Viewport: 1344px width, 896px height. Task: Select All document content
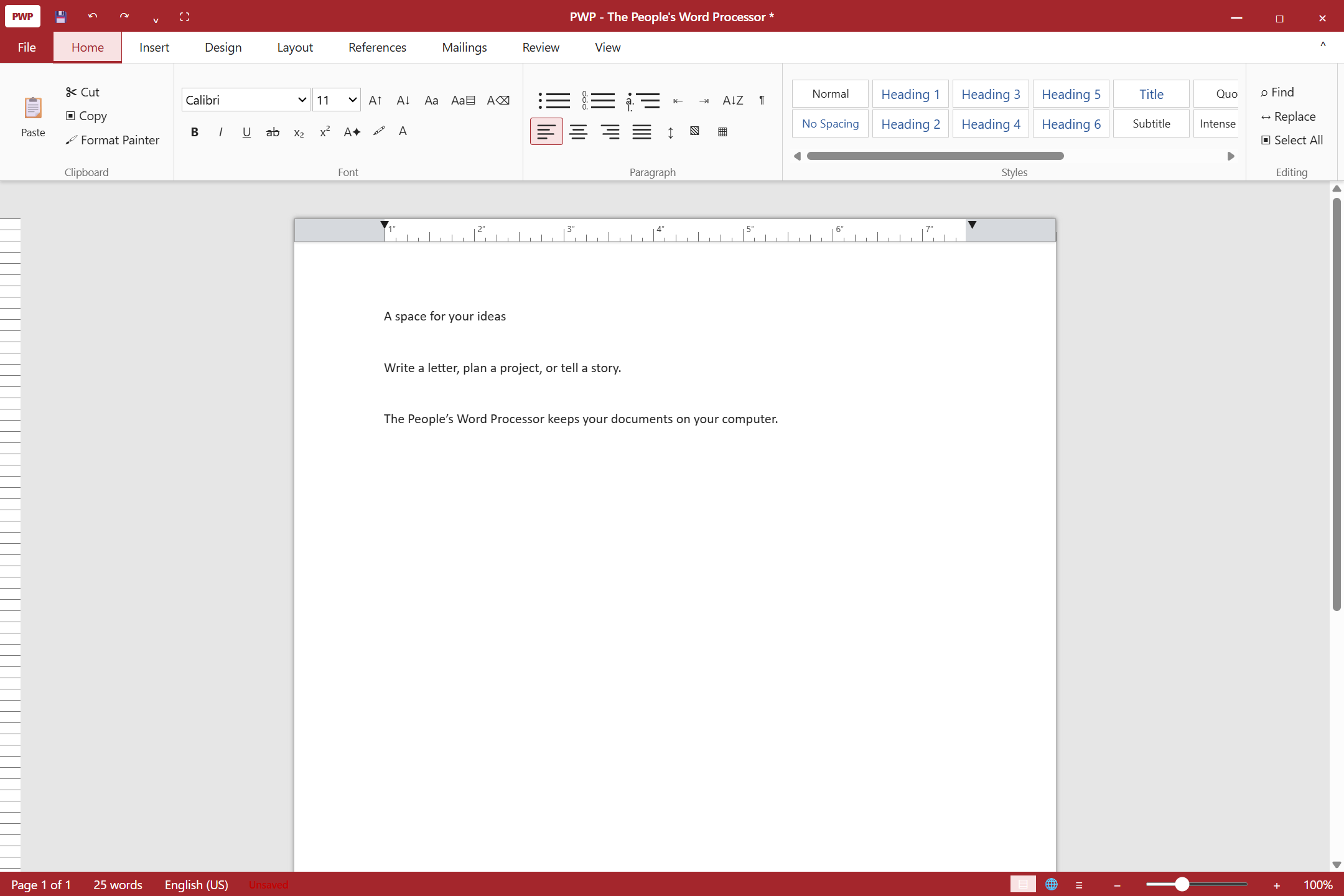[1292, 140]
